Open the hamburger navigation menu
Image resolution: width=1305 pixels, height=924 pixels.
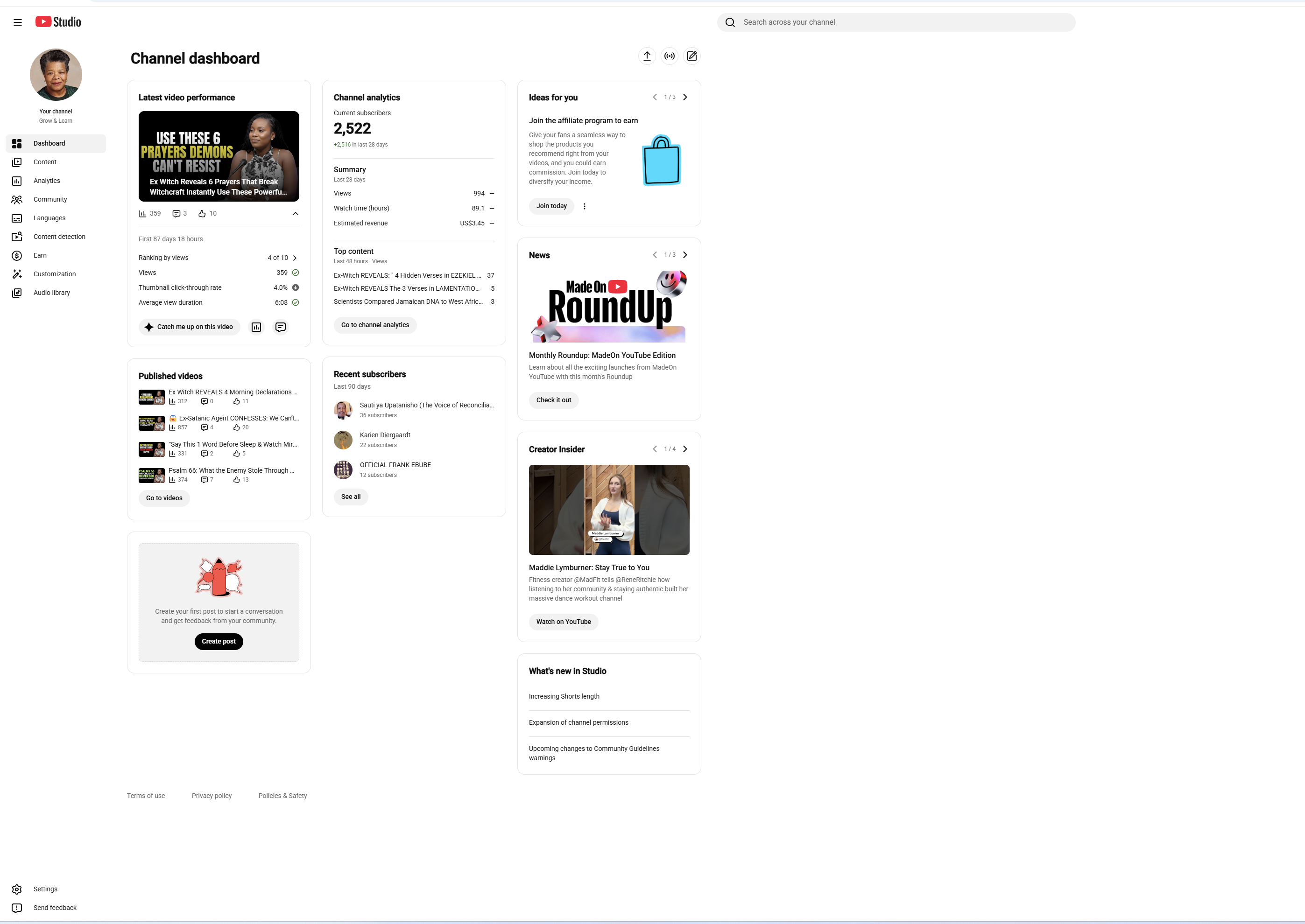point(18,22)
